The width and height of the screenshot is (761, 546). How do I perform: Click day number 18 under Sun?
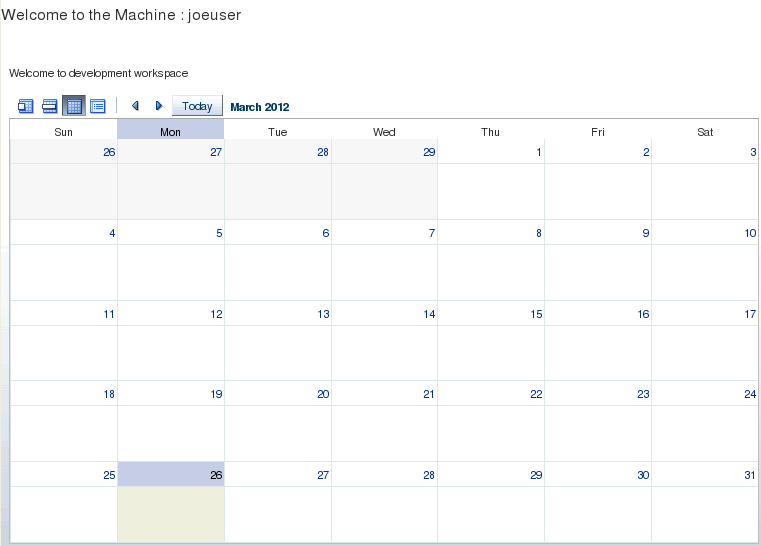(109, 394)
